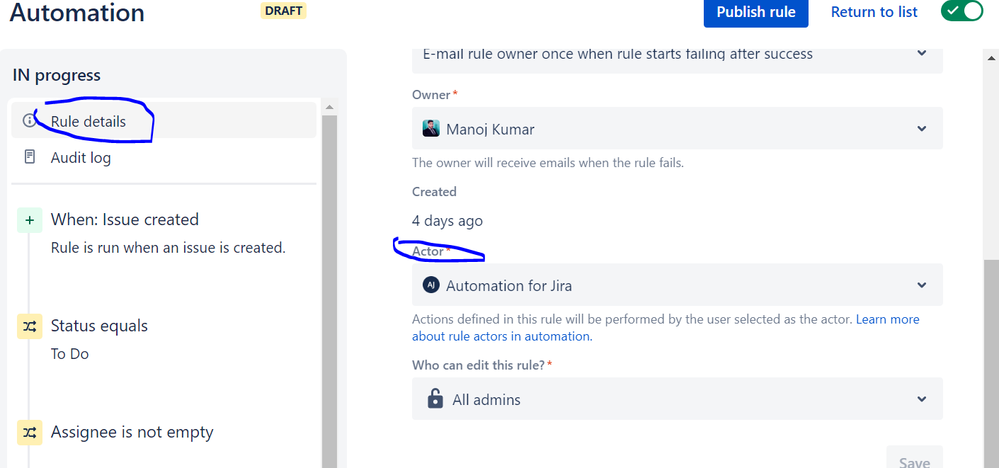Click the 4 days ago created text
The height and width of the screenshot is (468, 999).
447,221
